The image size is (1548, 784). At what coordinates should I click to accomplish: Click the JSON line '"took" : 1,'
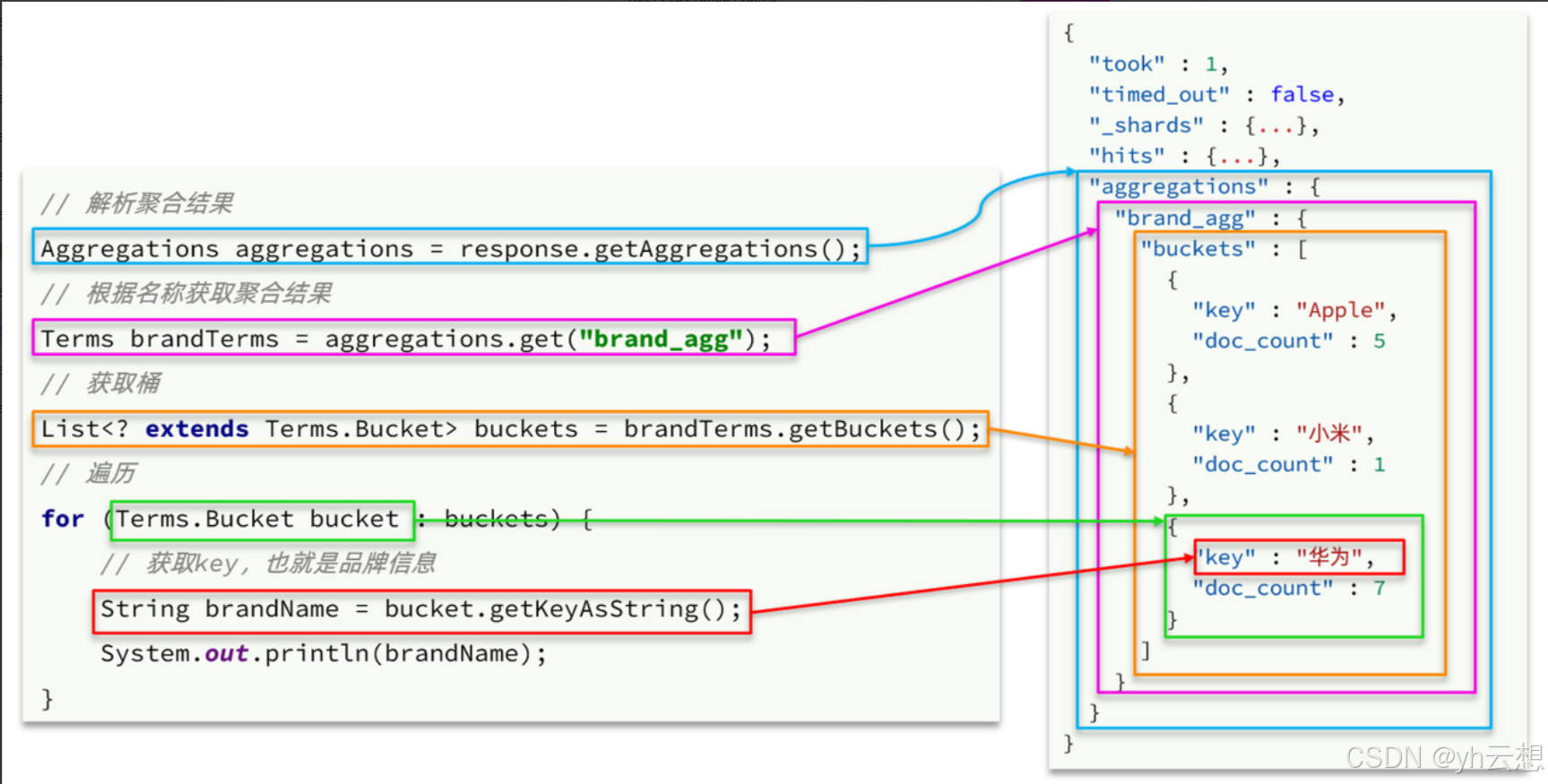1158,64
